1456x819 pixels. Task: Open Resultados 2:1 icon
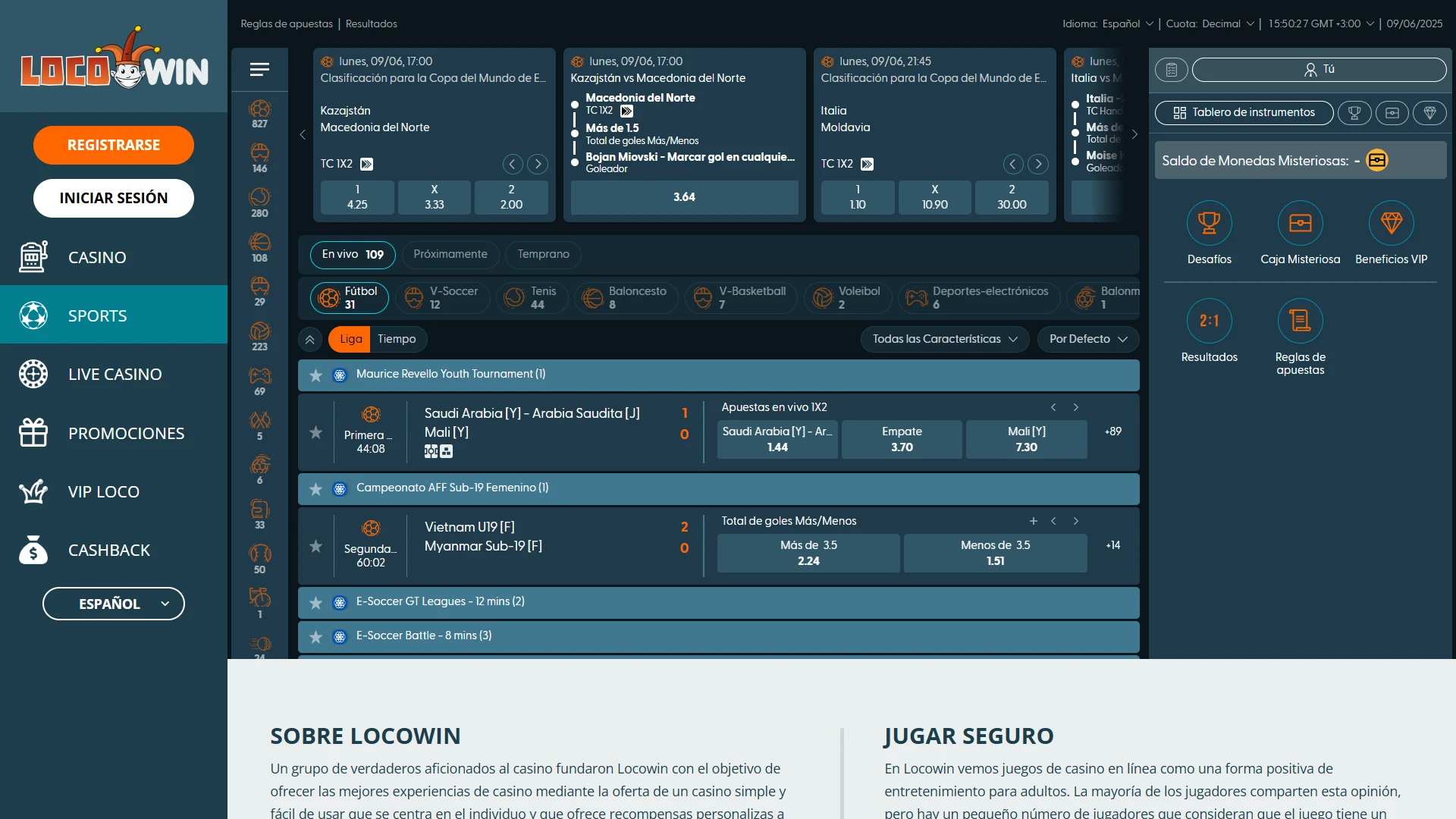point(1210,321)
